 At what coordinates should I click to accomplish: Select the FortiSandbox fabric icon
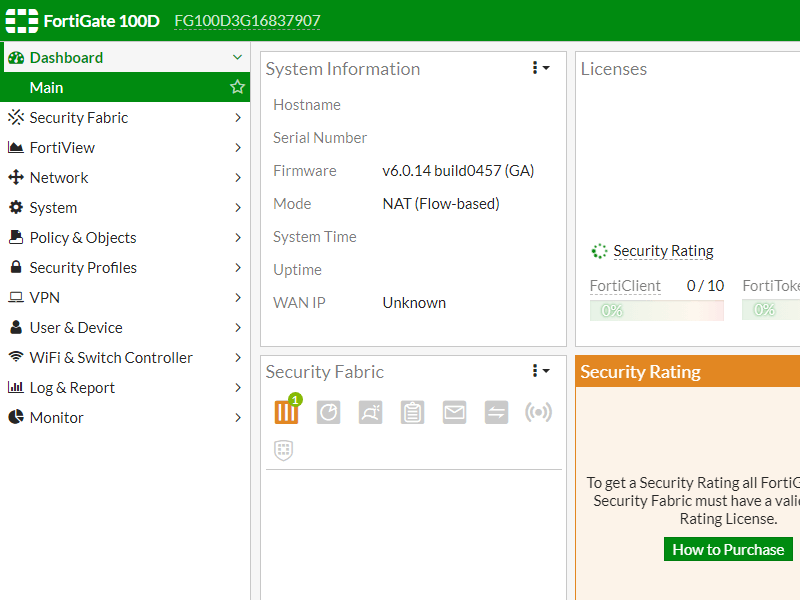coord(370,412)
